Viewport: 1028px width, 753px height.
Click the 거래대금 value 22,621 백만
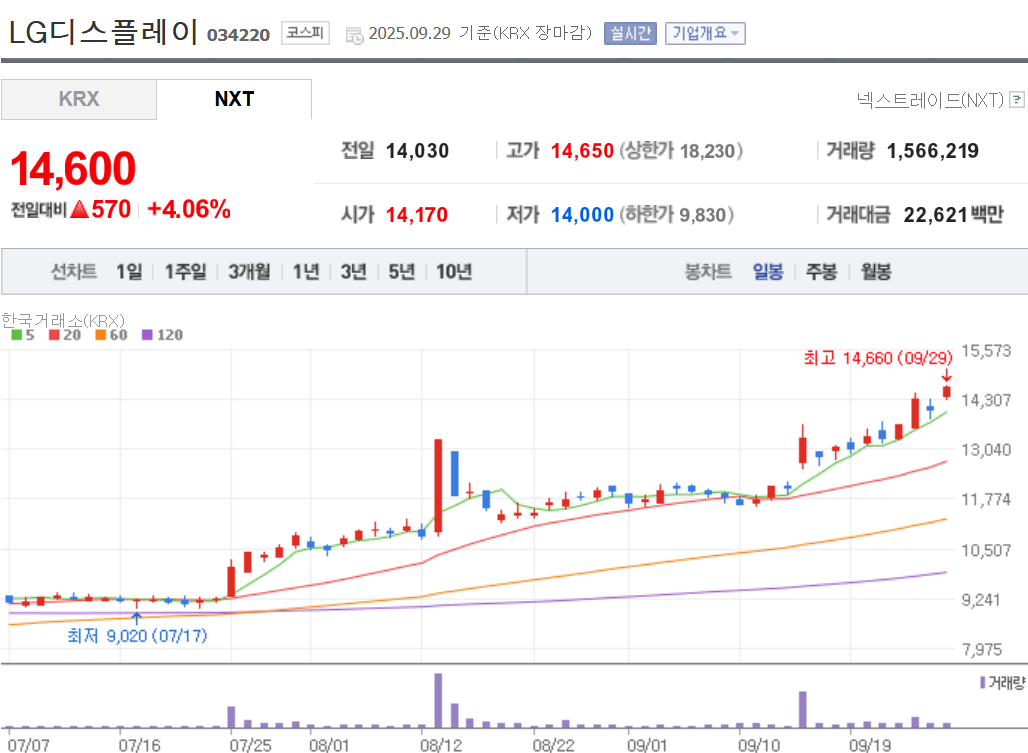[953, 214]
